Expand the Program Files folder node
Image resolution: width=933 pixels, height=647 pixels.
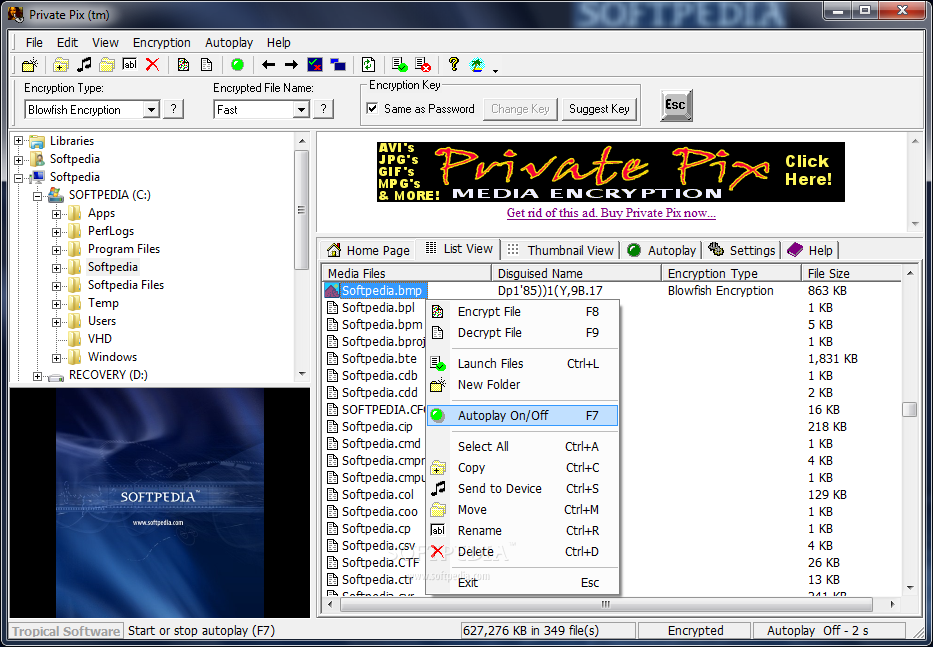click(x=57, y=250)
